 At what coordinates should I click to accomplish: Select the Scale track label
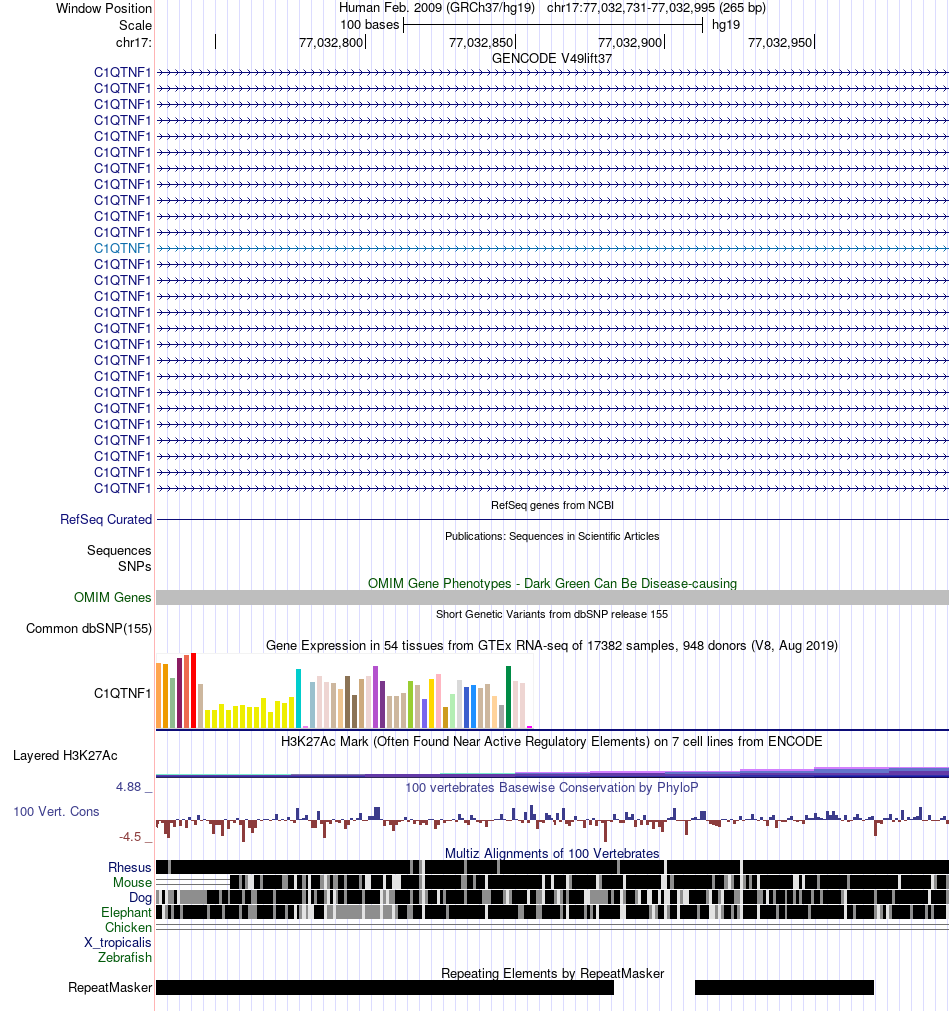pyautogui.click(x=135, y=25)
